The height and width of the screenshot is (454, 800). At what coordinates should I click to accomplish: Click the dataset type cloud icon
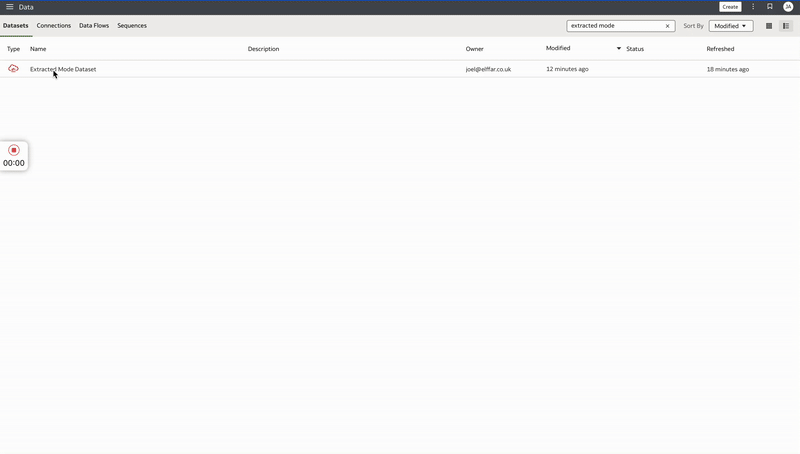(13, 68)
